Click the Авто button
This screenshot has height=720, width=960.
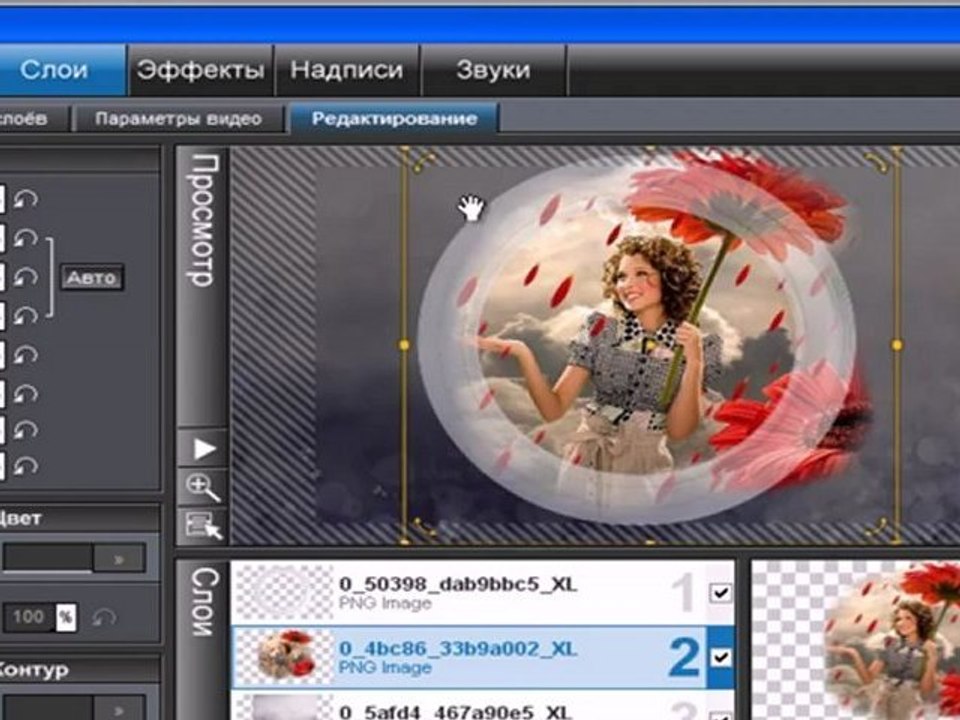[x=92, y=277]
